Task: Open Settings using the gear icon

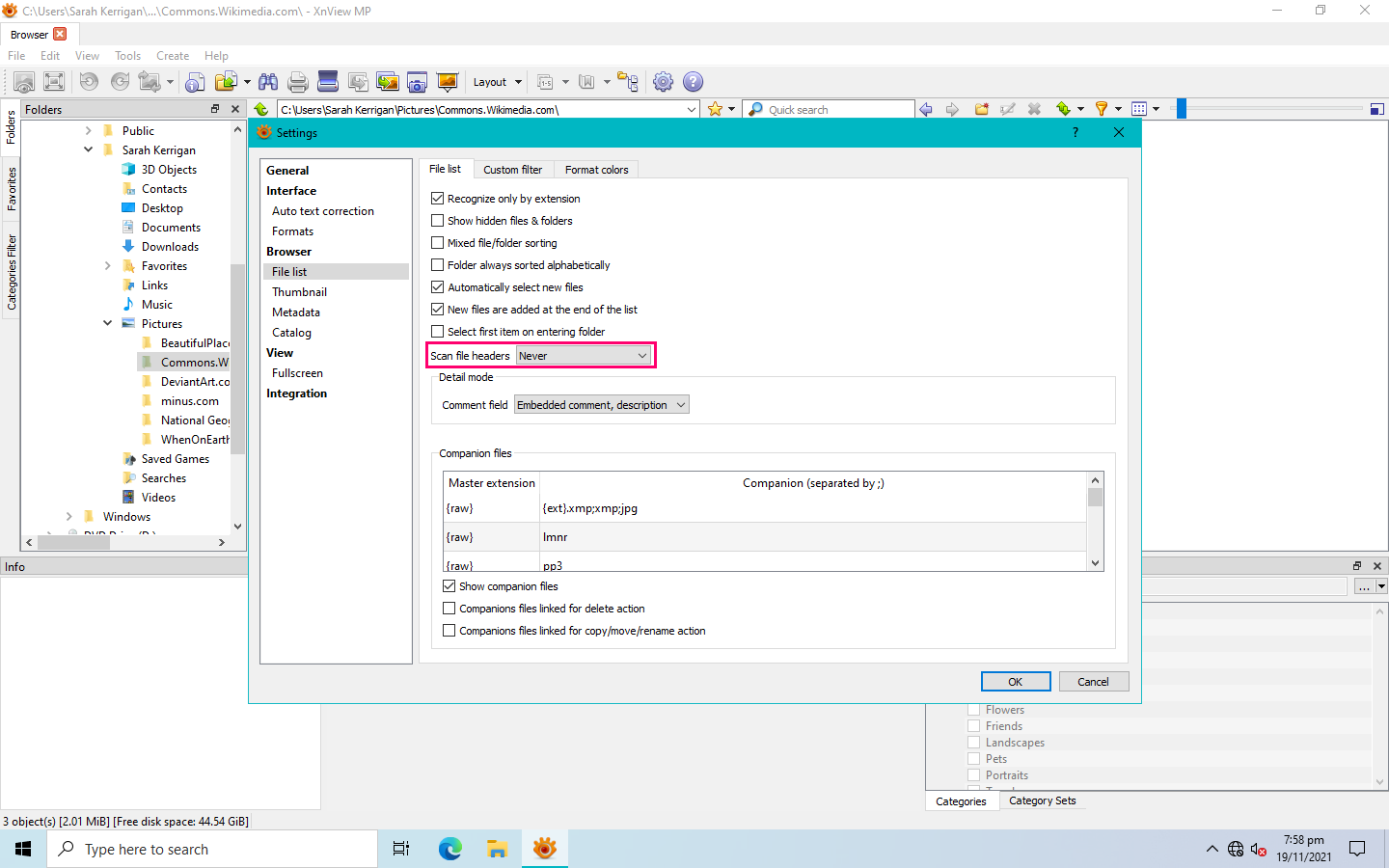Action: pos(663,82)
